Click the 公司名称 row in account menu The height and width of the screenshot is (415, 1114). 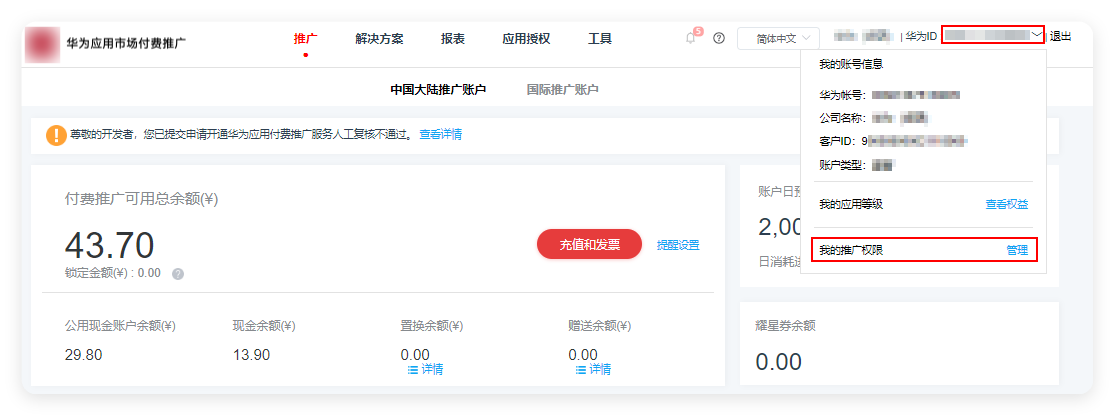(875, 118)
